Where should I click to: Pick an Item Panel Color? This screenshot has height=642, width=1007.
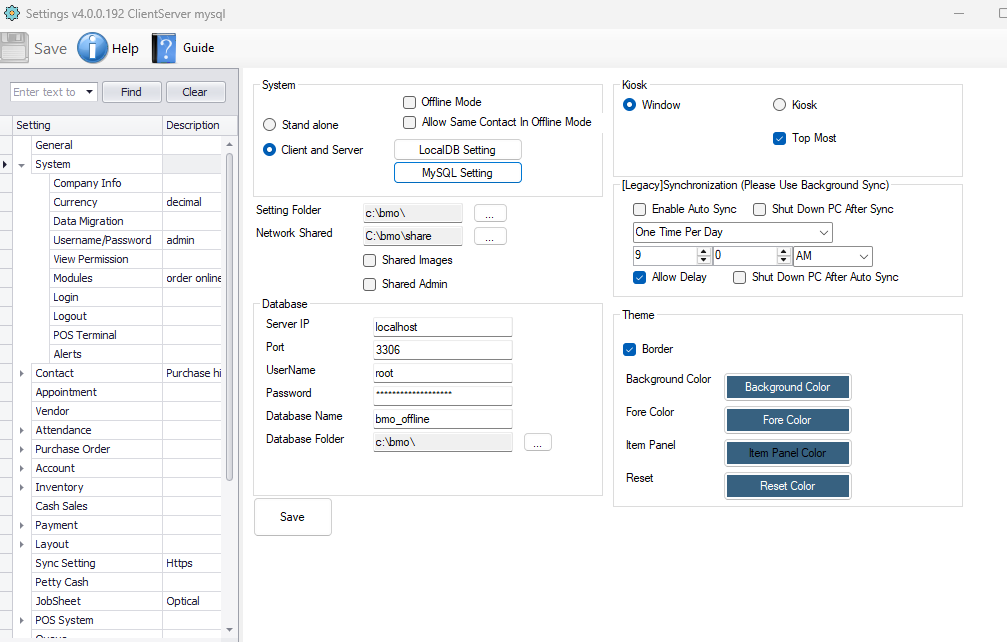coord(787,453)
